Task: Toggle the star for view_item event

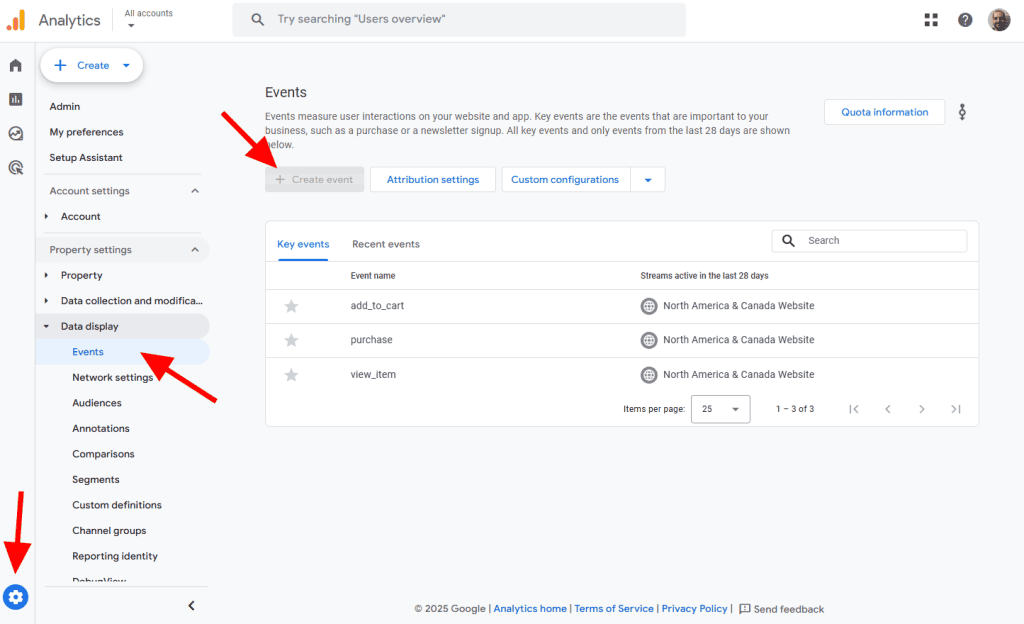Action: (291, 375)
